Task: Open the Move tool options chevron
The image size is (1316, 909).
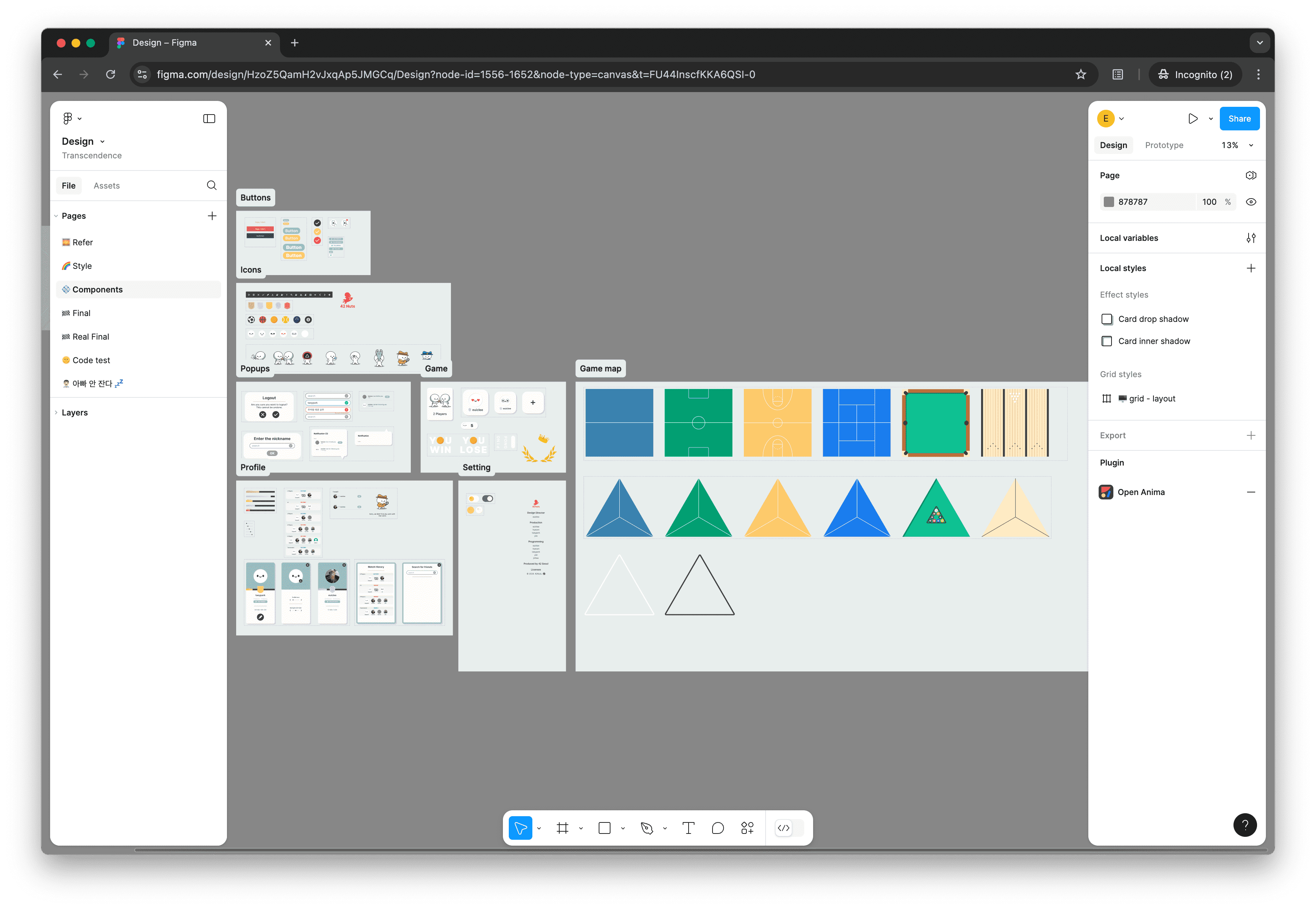Action: 539,828
